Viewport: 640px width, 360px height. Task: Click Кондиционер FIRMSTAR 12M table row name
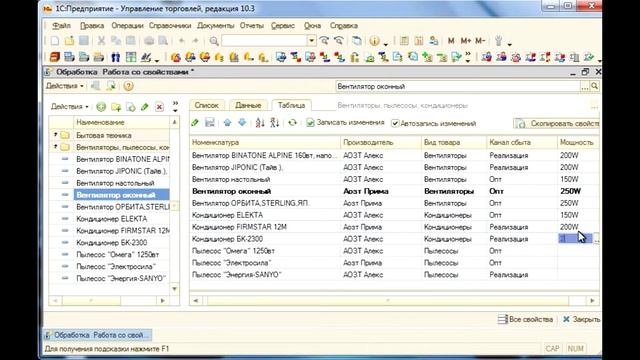click(x=239, y=227)
